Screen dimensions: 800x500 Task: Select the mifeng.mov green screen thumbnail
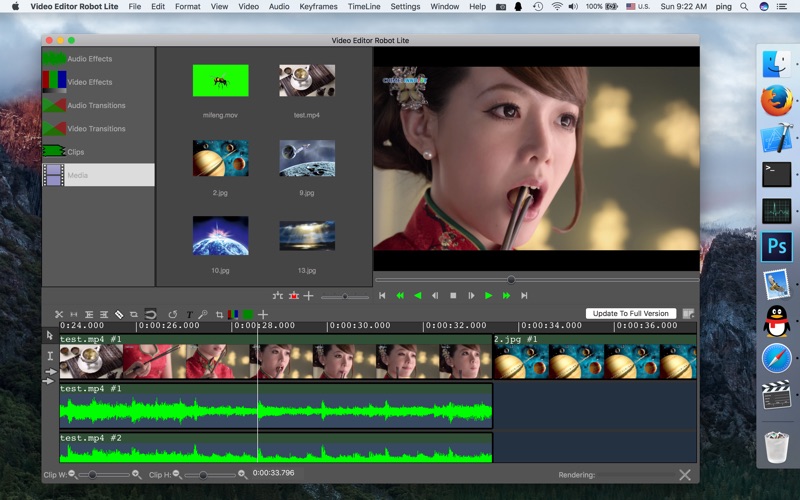point(220,81)
